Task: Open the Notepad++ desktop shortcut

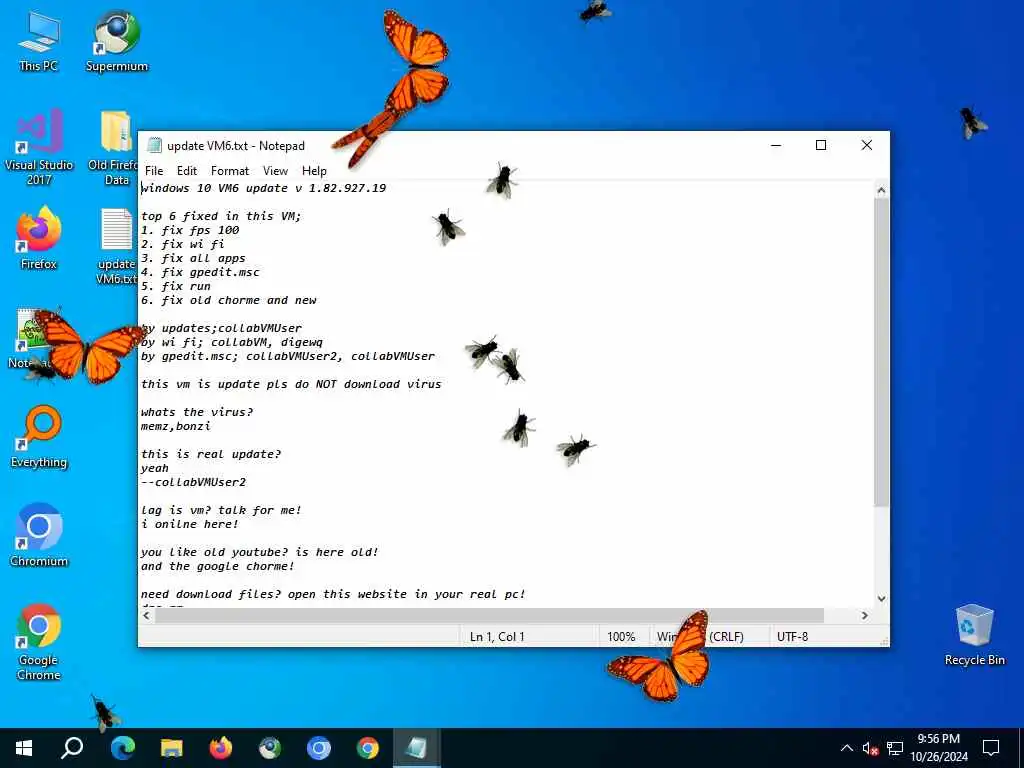Action: [x=31, y=338]
